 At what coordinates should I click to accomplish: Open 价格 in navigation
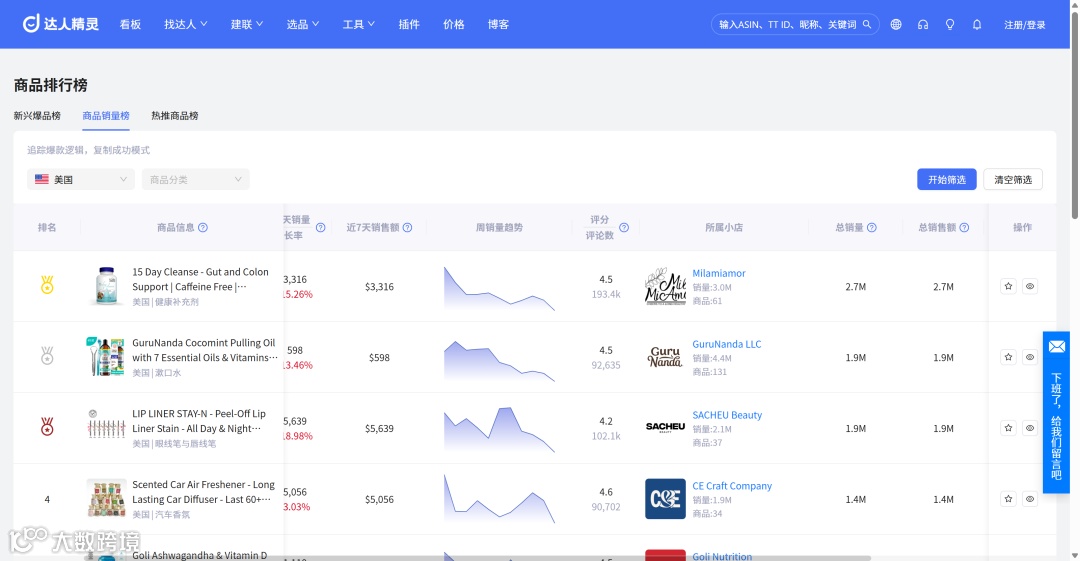pos(454,24)
